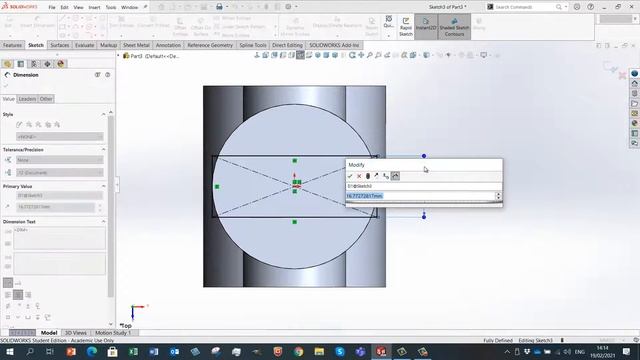Click the Section View icon in heads-up toolbar
The height and width of the screenshot is (360, 640).
(396, 55)
